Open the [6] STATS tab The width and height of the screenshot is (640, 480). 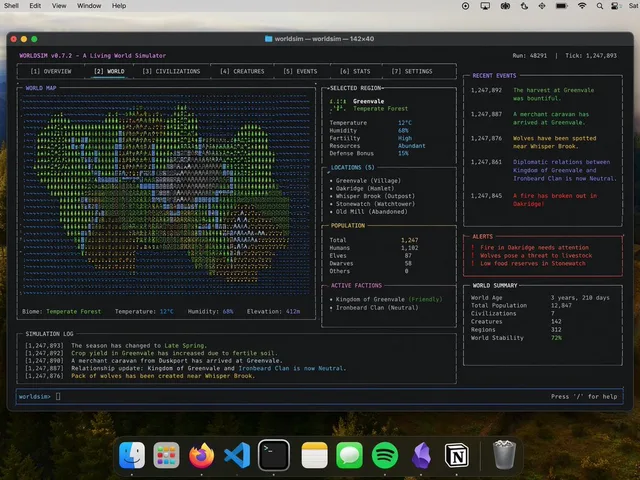click(x=355, y=71)
